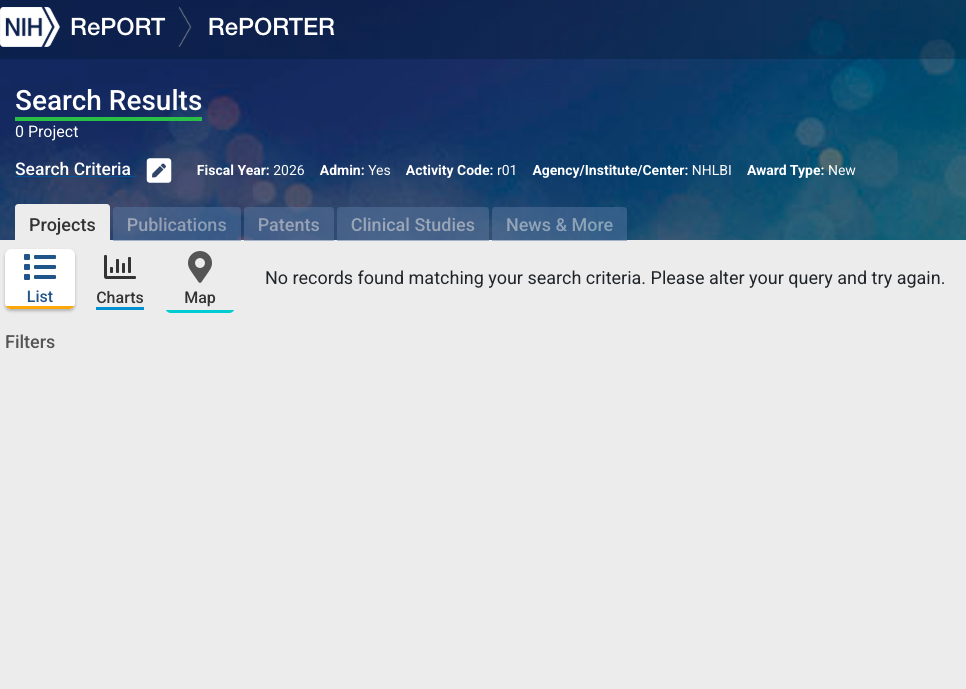
Task: Open the Patents tab
Action: pos(288,225)
